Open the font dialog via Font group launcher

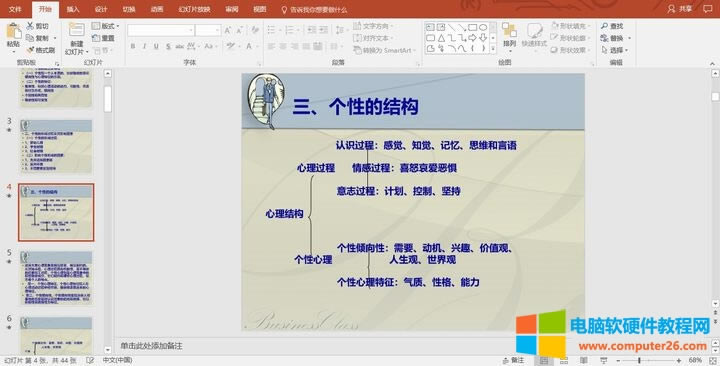tap(259, 64)
